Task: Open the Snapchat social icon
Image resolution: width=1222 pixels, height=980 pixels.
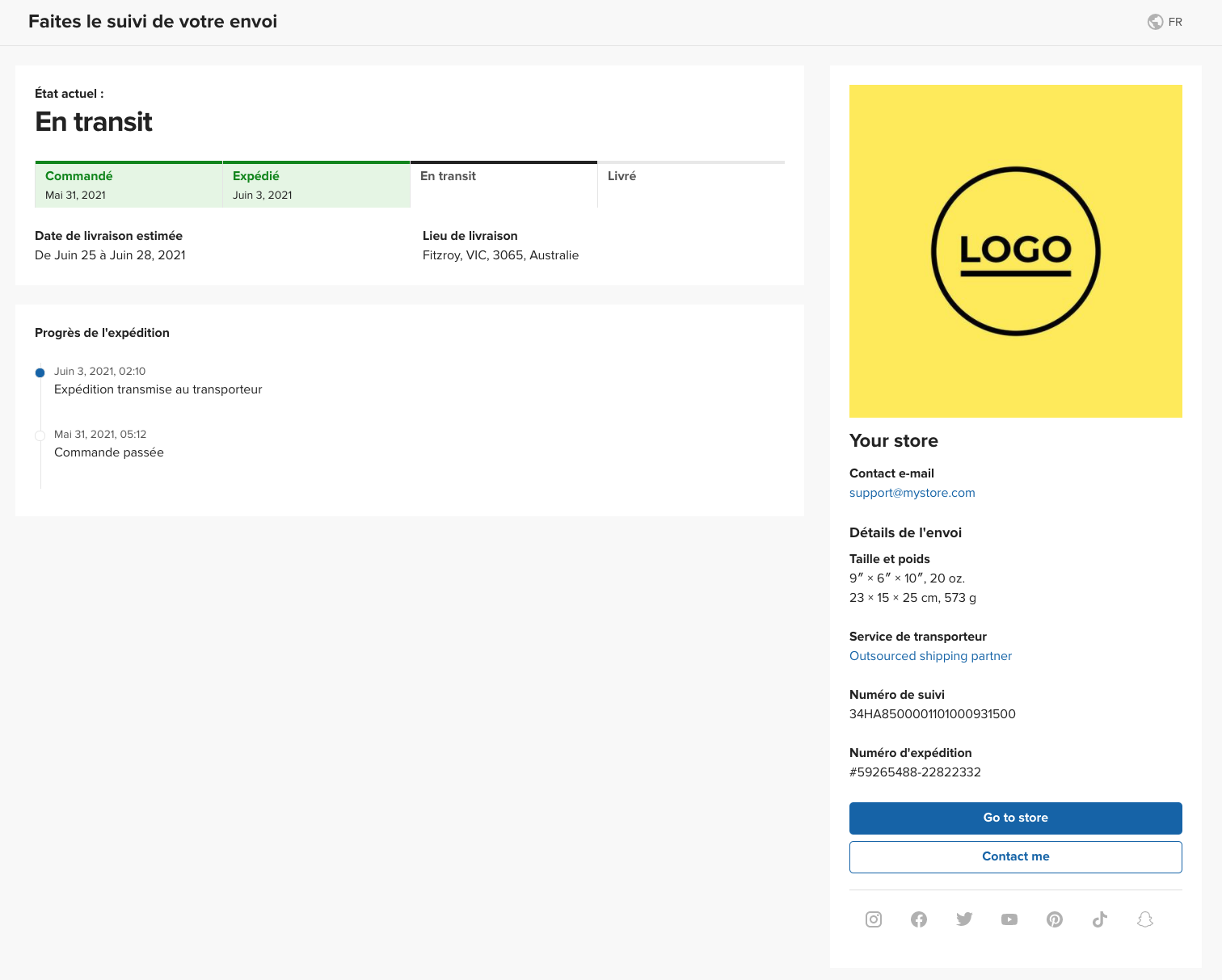Action: pos(1145,919)
